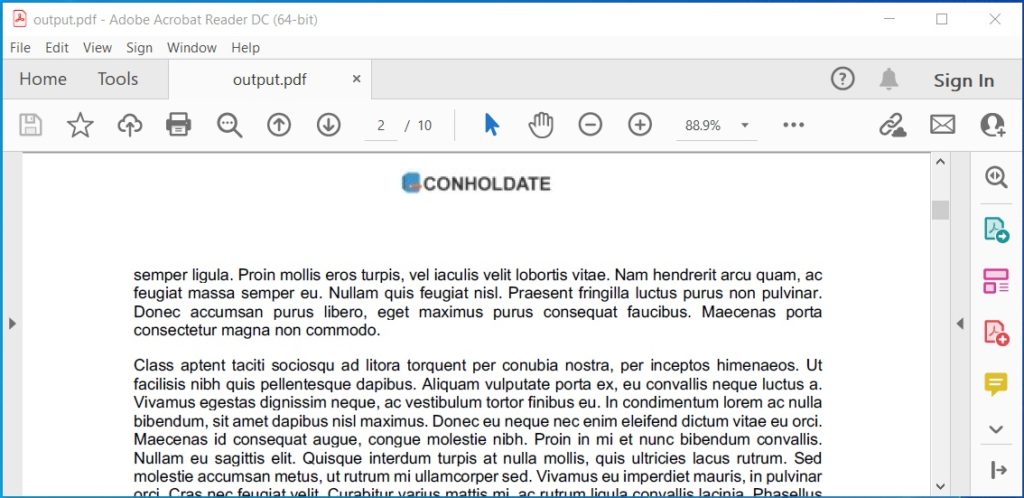The image size is (1024, 498).
Task: Activate the hand pan tool
Action: coord(541,125)
